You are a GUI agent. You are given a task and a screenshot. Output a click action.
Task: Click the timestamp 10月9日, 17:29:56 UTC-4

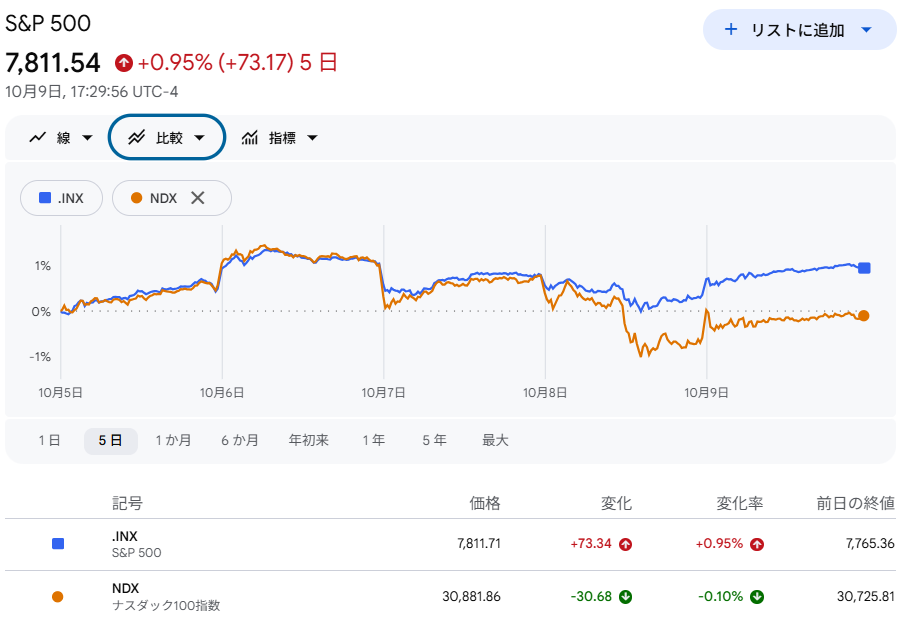[92, 92]
